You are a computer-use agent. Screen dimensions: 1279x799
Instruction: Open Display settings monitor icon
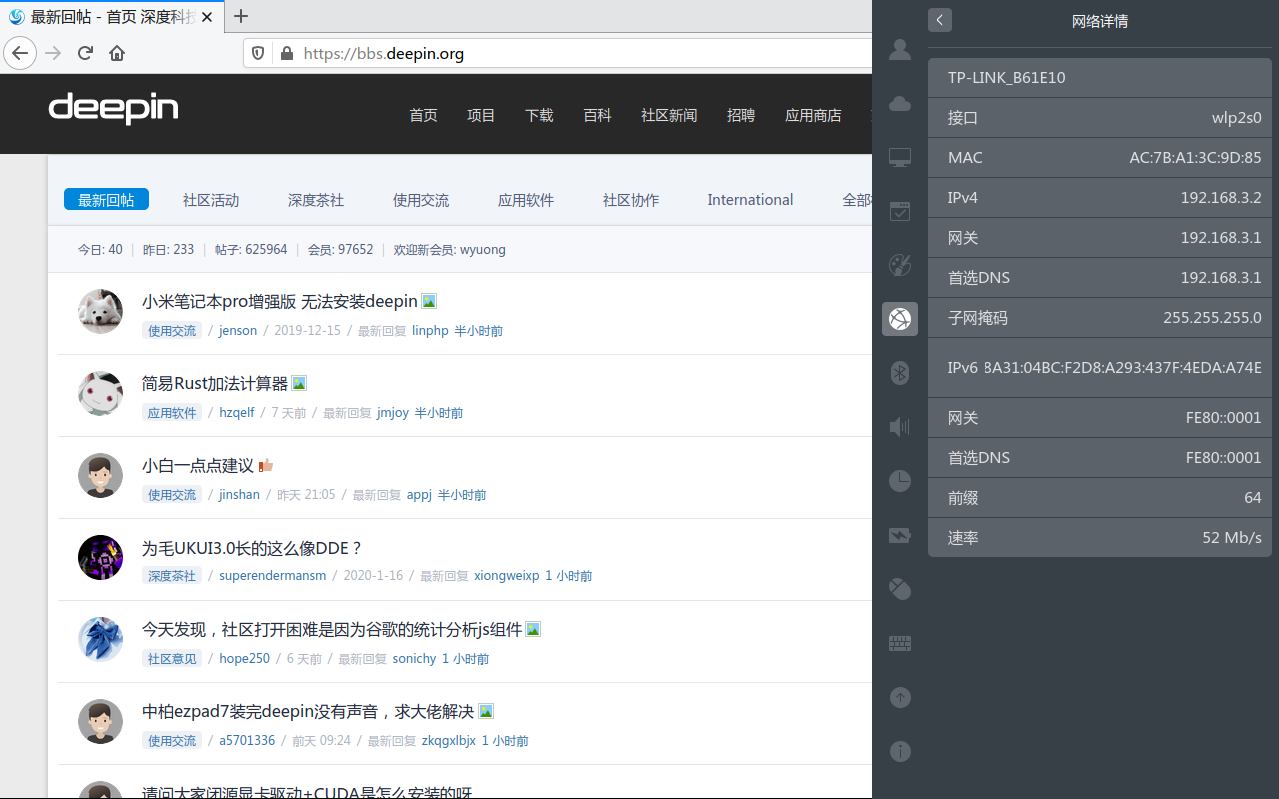tap(900, 157)
